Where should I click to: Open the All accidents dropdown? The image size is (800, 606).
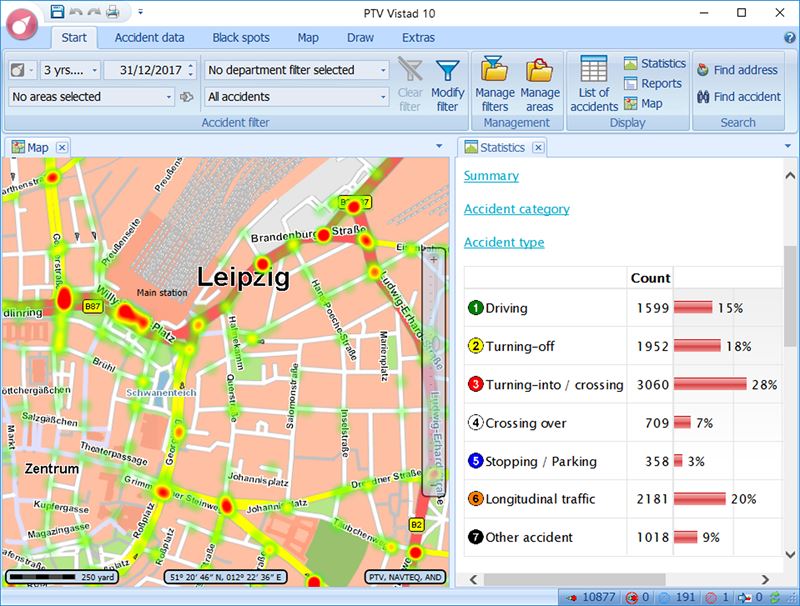tap(383, 98)
